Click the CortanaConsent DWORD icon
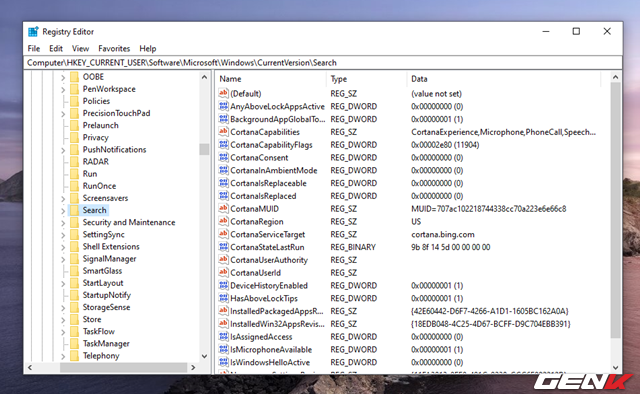 coord(223,157)
